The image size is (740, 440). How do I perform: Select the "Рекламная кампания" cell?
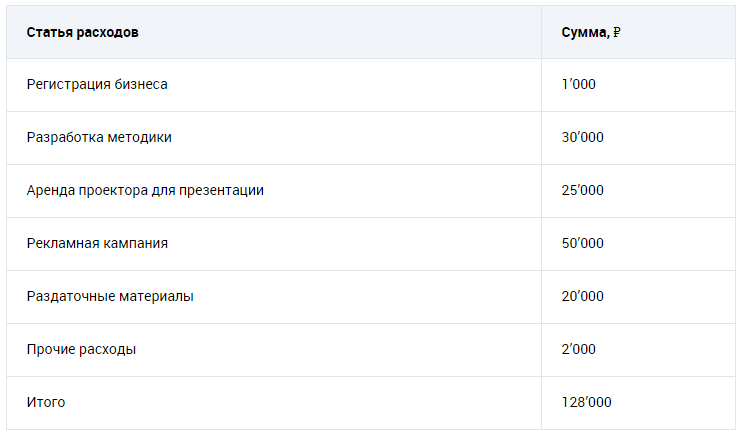pyautogui.click(x=97, y=244)
